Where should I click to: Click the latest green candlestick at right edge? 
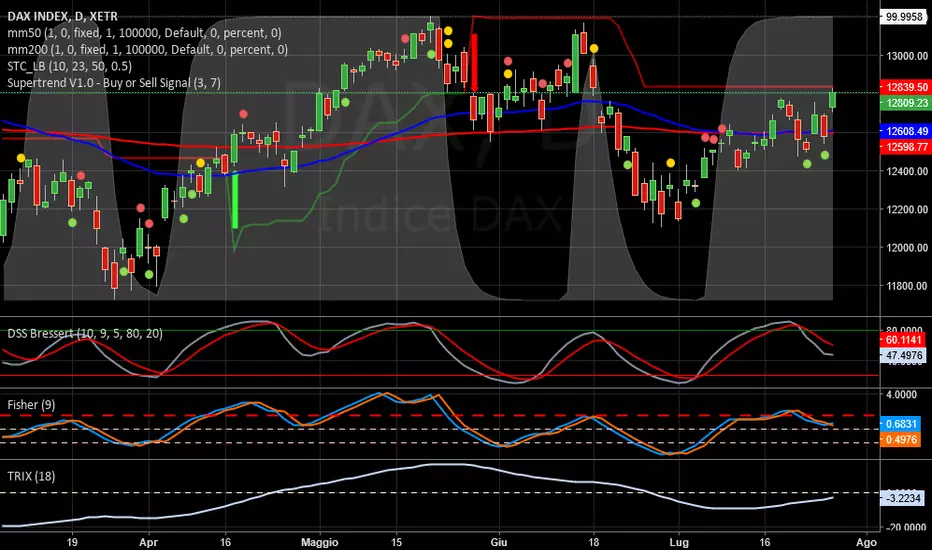pos(833,99)
